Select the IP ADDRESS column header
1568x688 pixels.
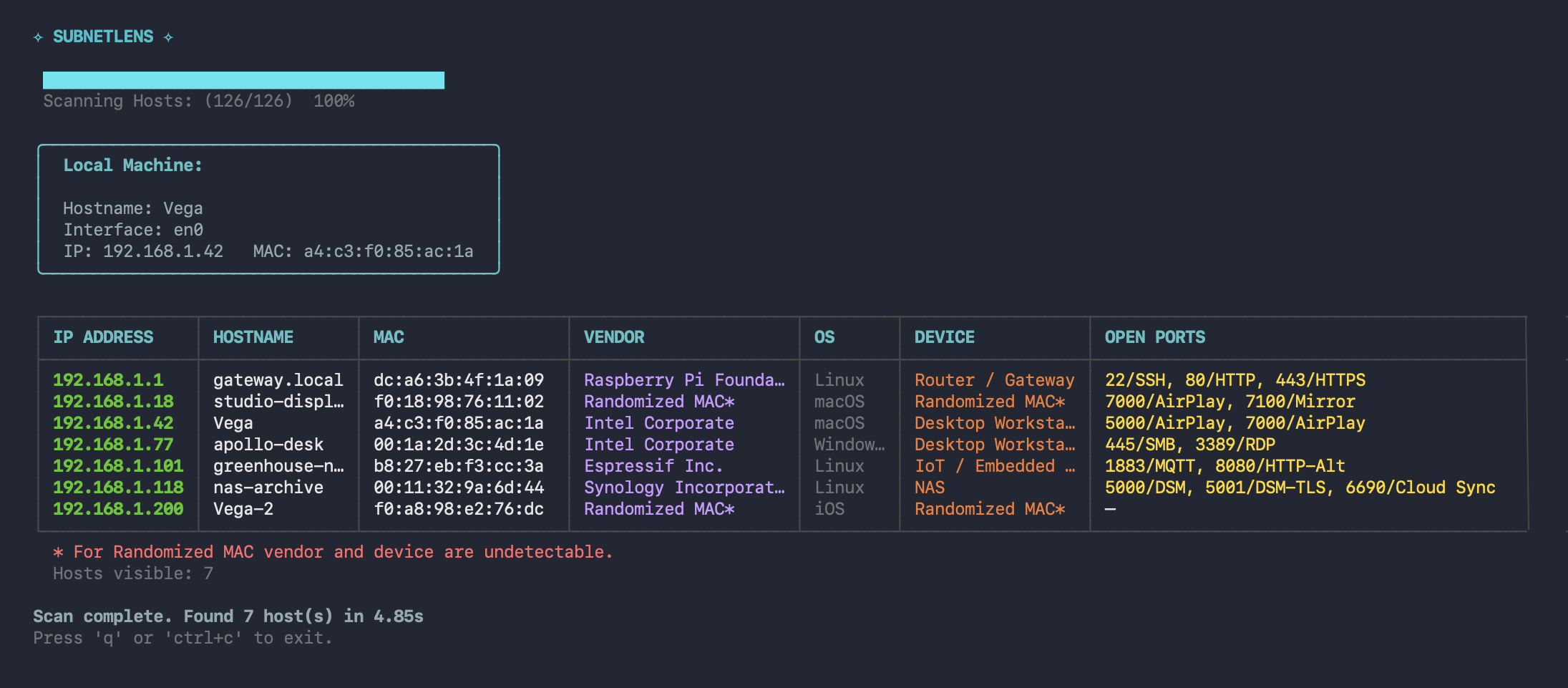pyautogui.click(x=103, y=337)
